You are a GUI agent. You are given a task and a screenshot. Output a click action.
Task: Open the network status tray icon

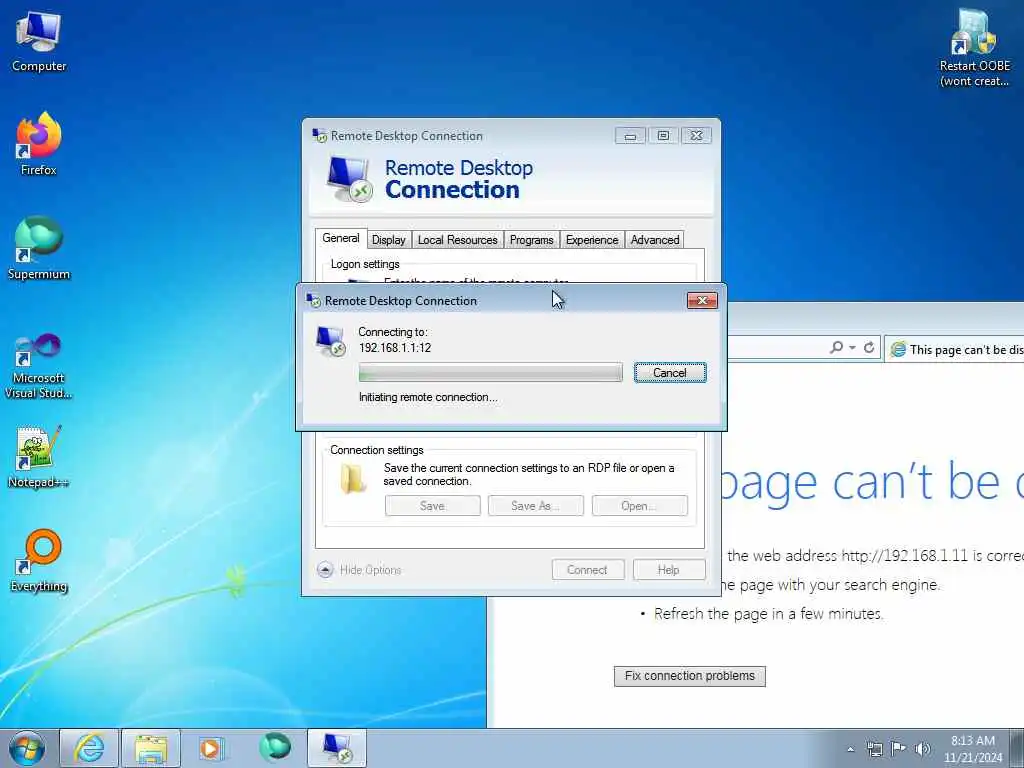(x=874, y=749)
